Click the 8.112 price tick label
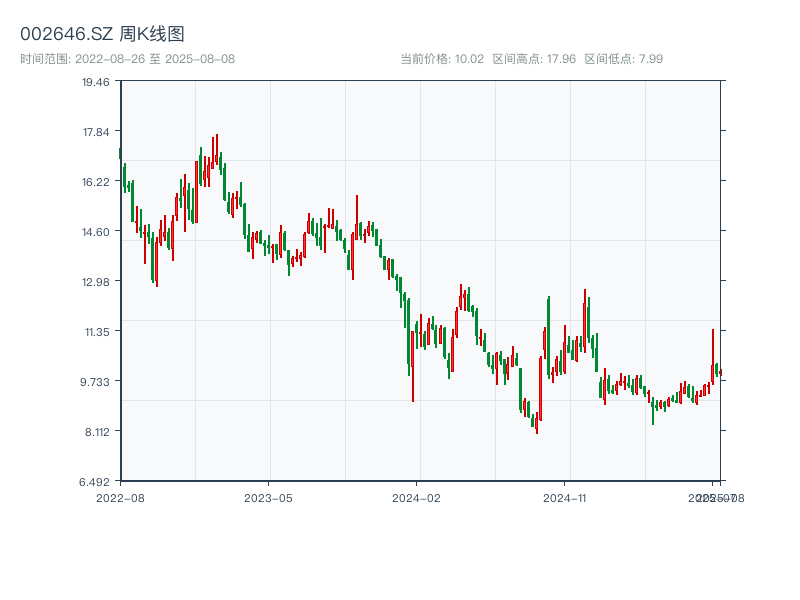Viewport: 800px width, 600px height. coord(96,431)
